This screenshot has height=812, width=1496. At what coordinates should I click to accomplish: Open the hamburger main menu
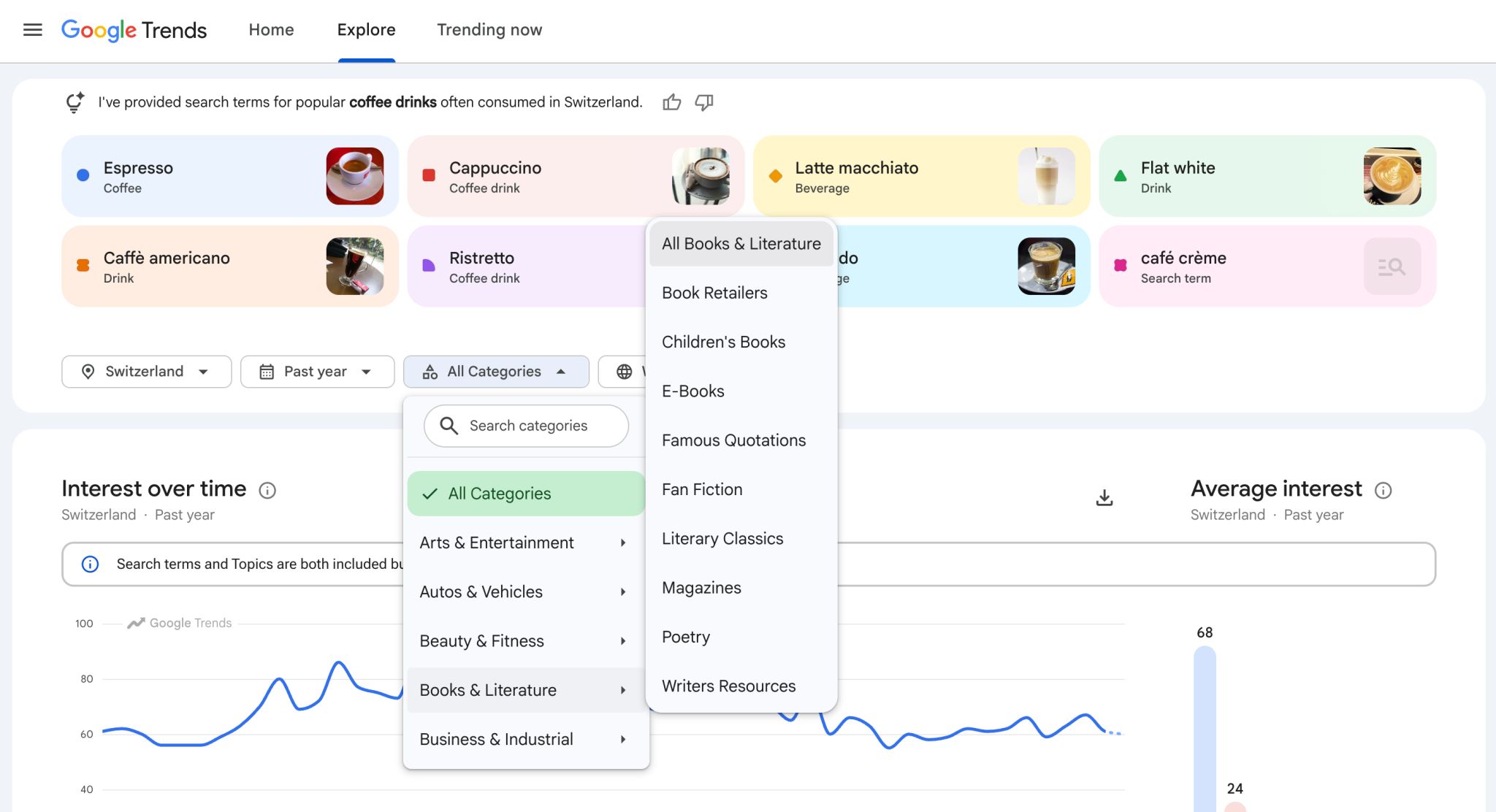pos(33,30)
